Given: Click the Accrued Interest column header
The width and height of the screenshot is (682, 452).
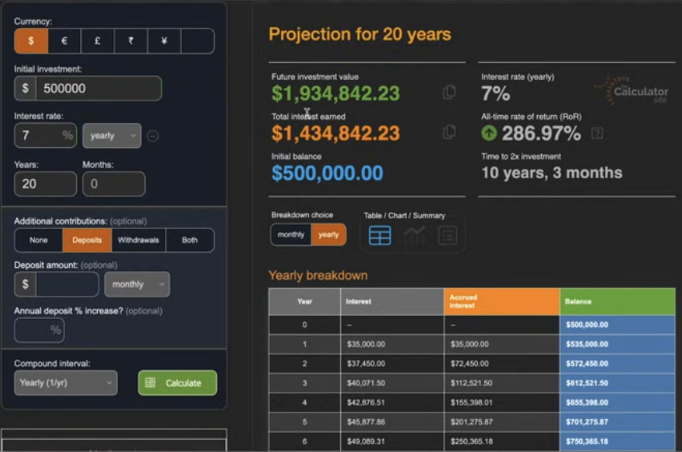Looking at the screenshot, I should click(502, 301).
